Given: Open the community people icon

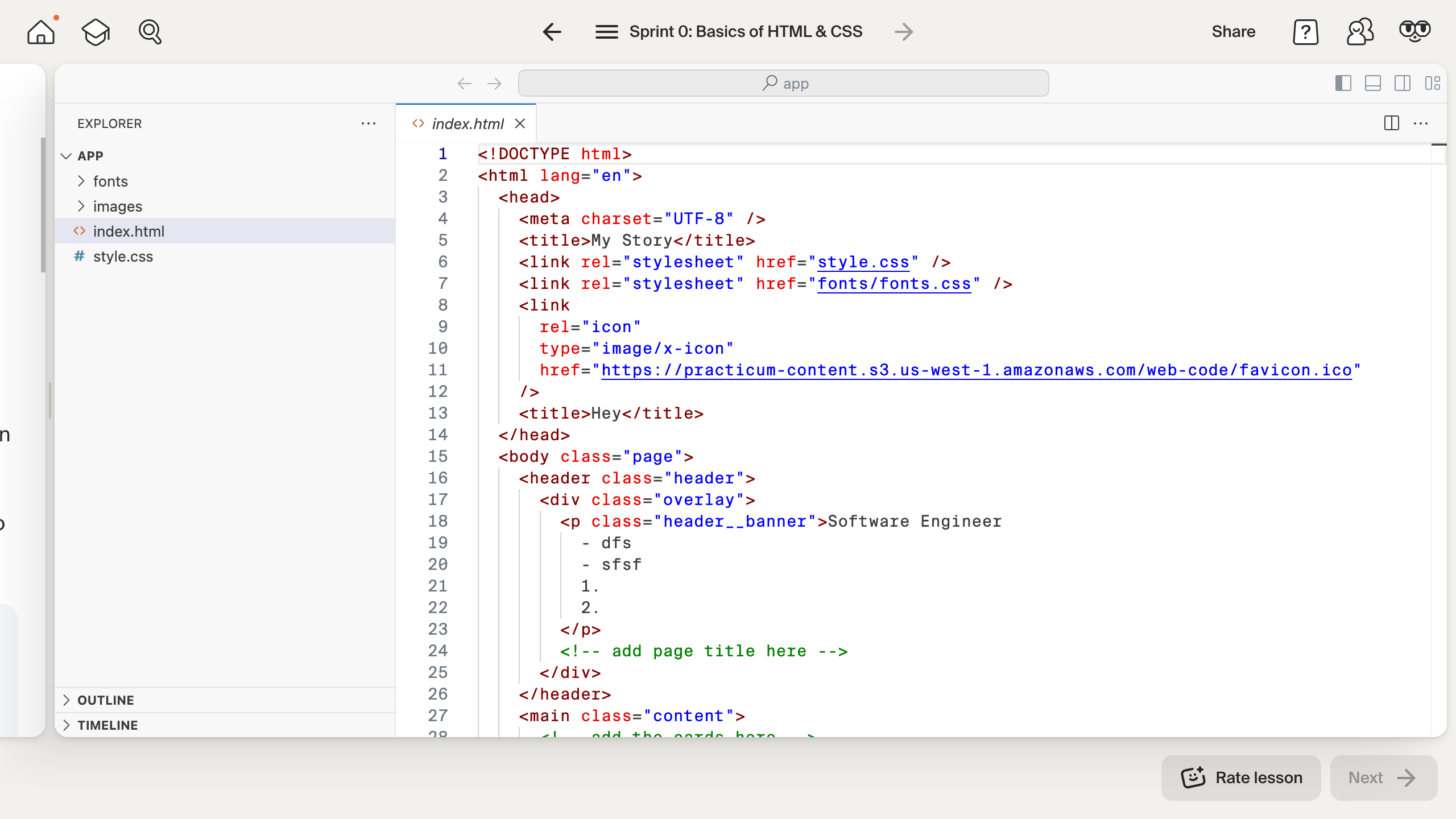Looking at the screenshot, I should click(1360, 32).
